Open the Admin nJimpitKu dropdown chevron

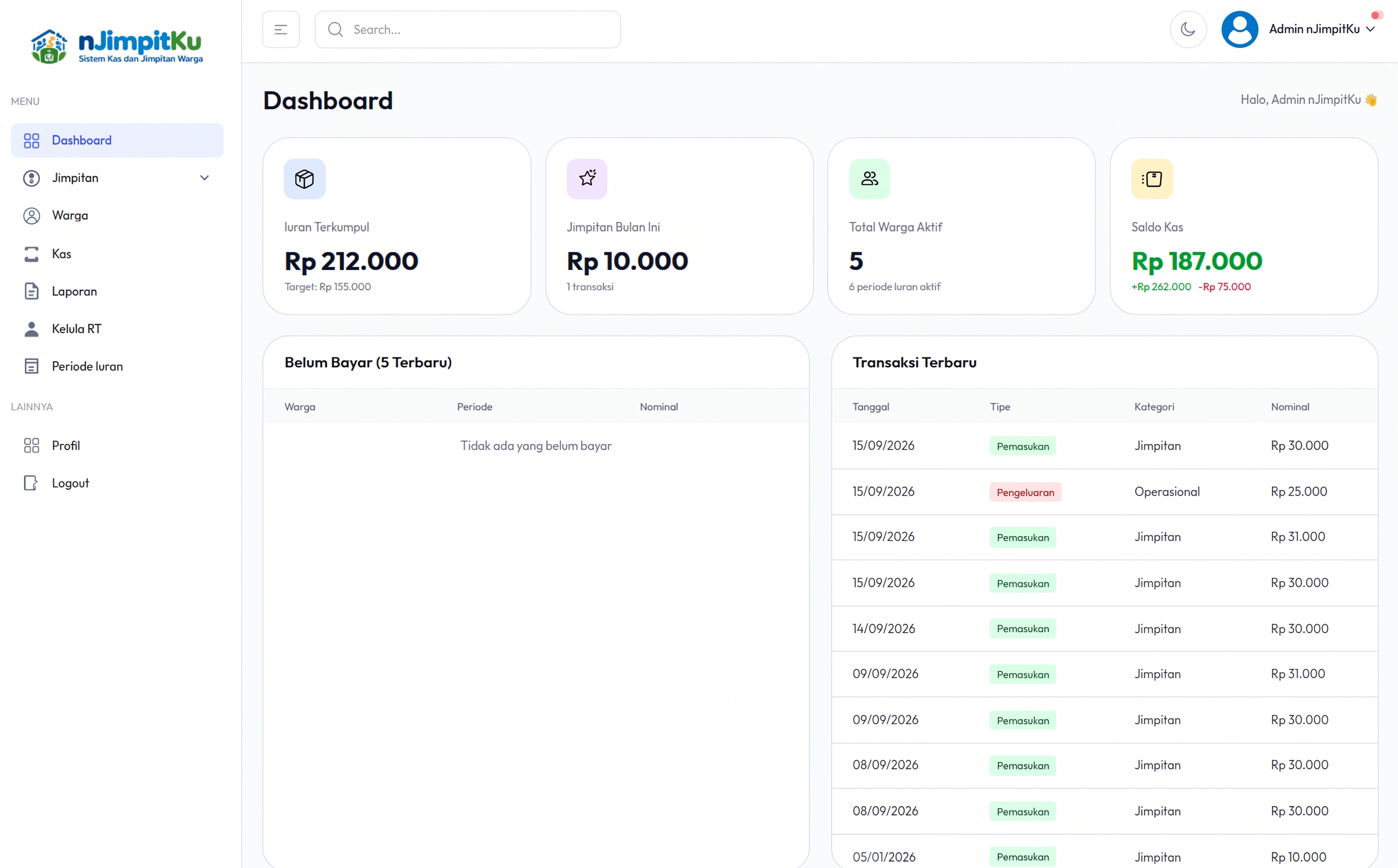coord(1370,29)
